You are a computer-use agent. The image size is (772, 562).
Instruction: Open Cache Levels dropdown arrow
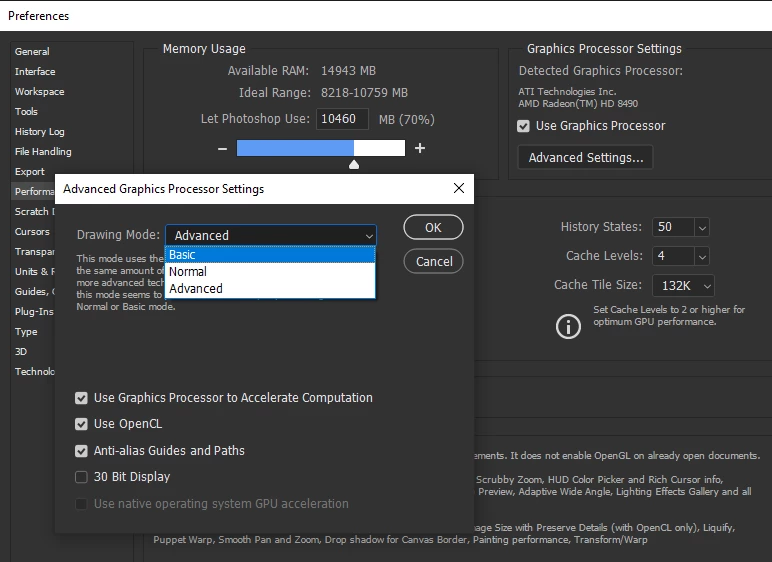click(x=702, y=257)
